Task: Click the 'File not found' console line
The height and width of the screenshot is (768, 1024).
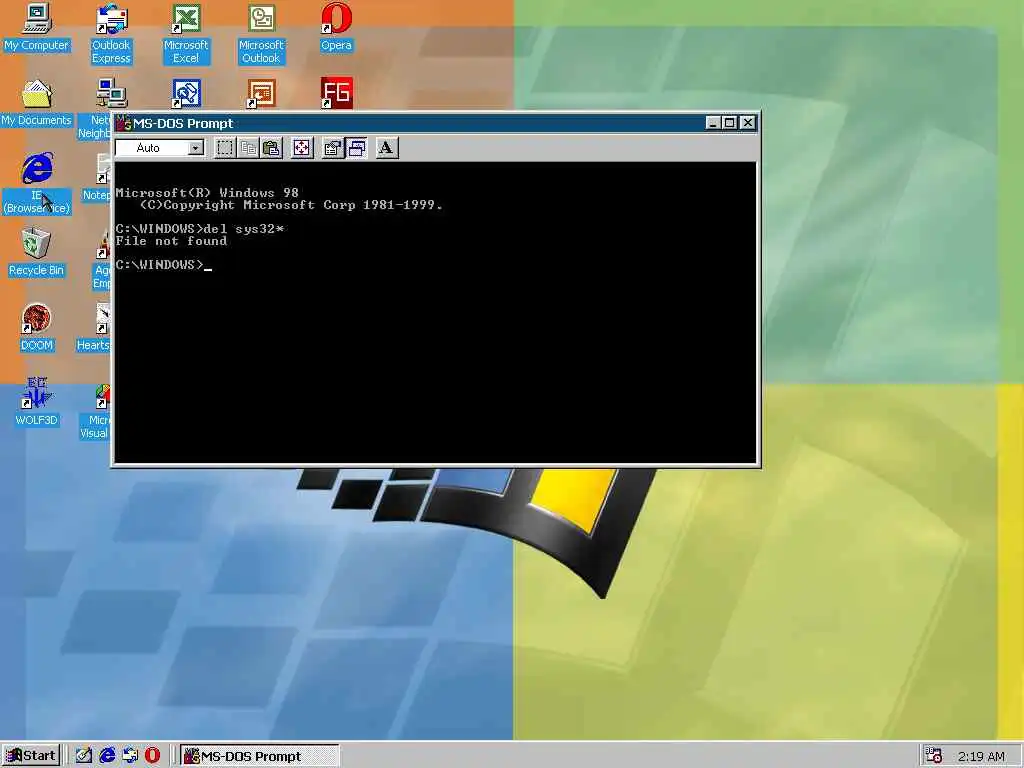Action: coord(171,241)
